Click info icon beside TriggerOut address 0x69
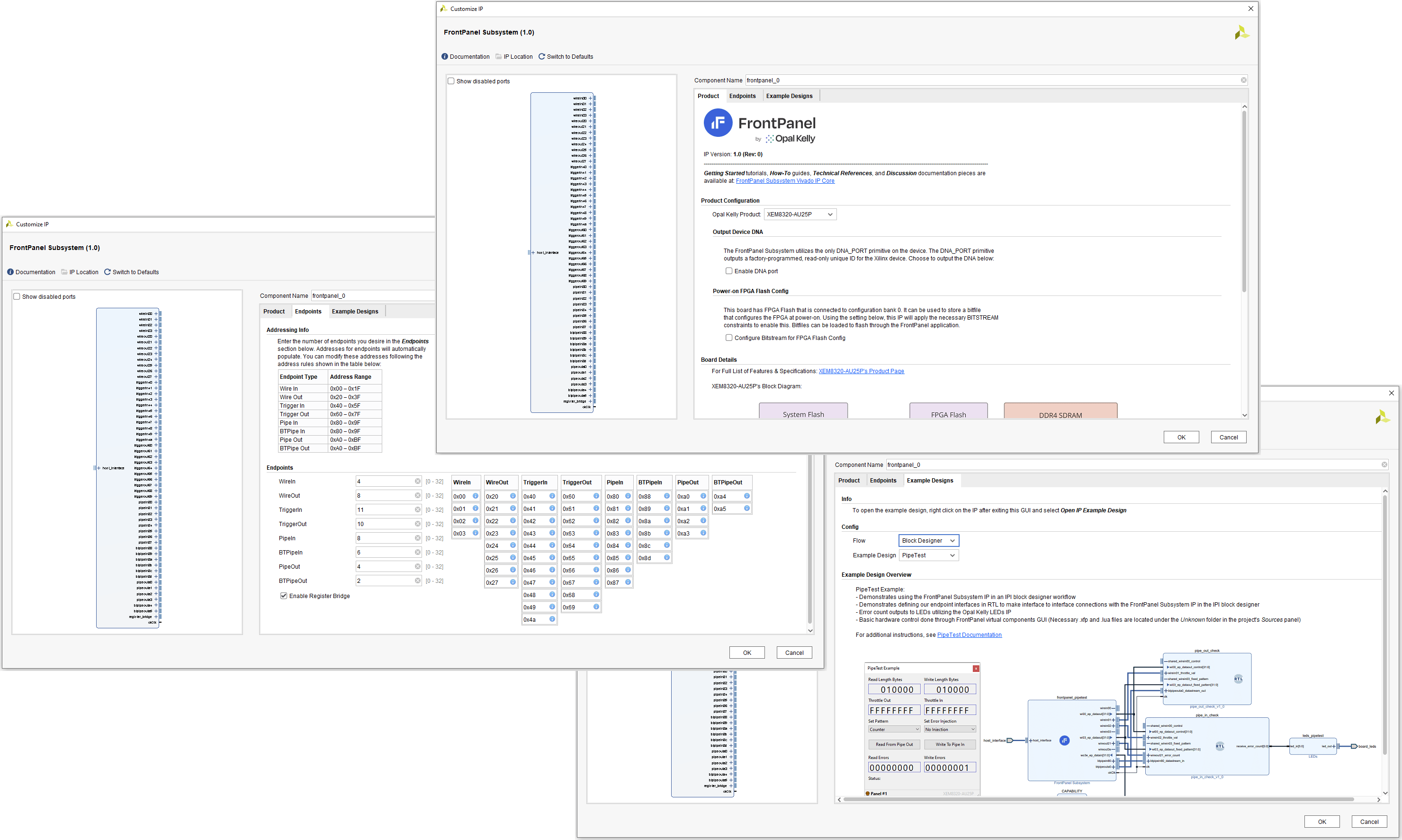The image size is (1402, 840). 596,607
